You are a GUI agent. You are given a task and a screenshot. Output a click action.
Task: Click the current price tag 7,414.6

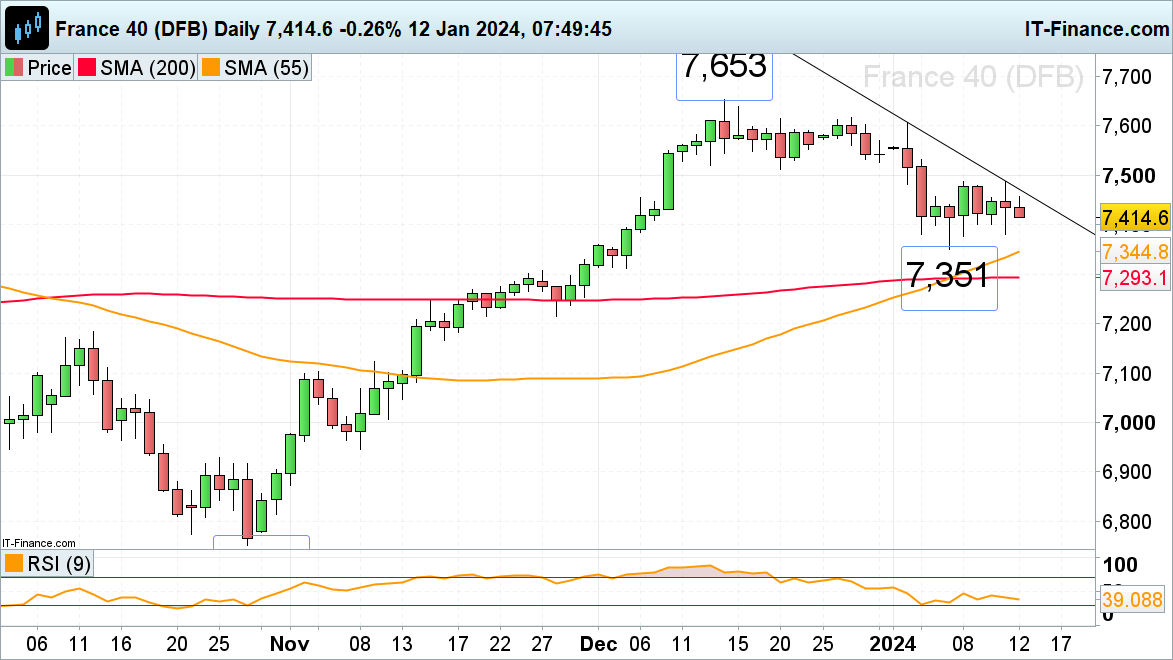pyautogui.click(x=1135, y=218)
